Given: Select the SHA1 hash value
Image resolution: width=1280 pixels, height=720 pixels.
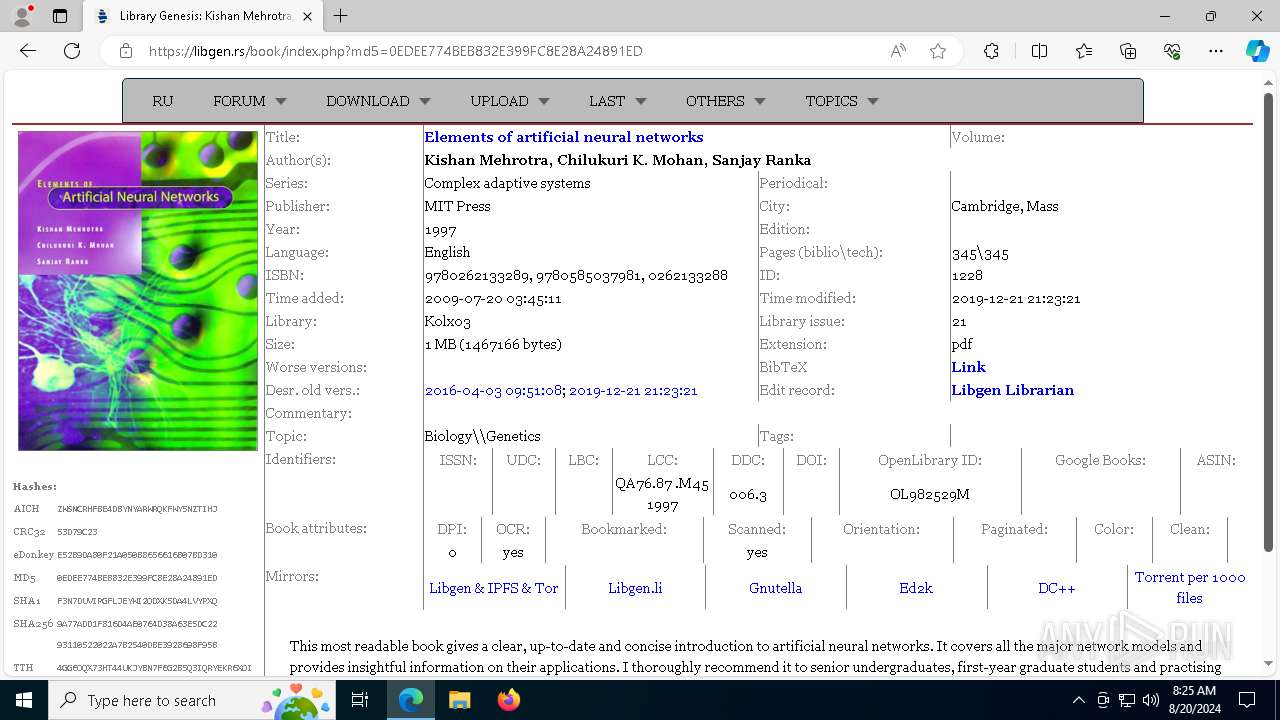Looking at the screenshot, I should 137,601.
